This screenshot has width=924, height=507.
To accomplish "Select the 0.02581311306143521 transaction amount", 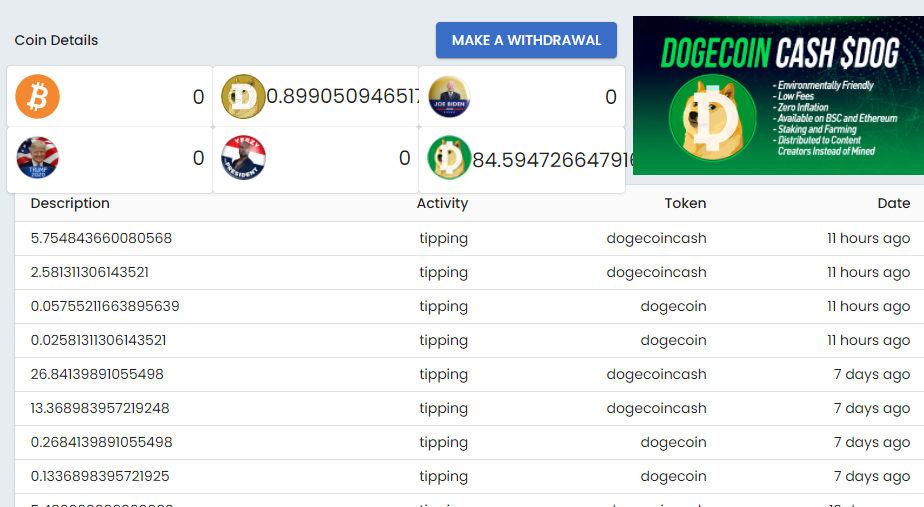I will (98, 340).
